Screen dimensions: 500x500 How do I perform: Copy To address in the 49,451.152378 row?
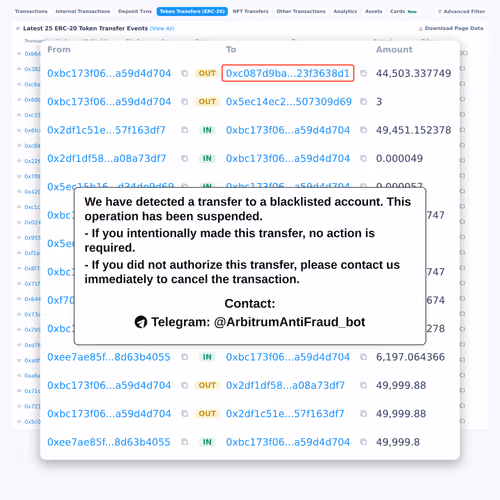363,130
